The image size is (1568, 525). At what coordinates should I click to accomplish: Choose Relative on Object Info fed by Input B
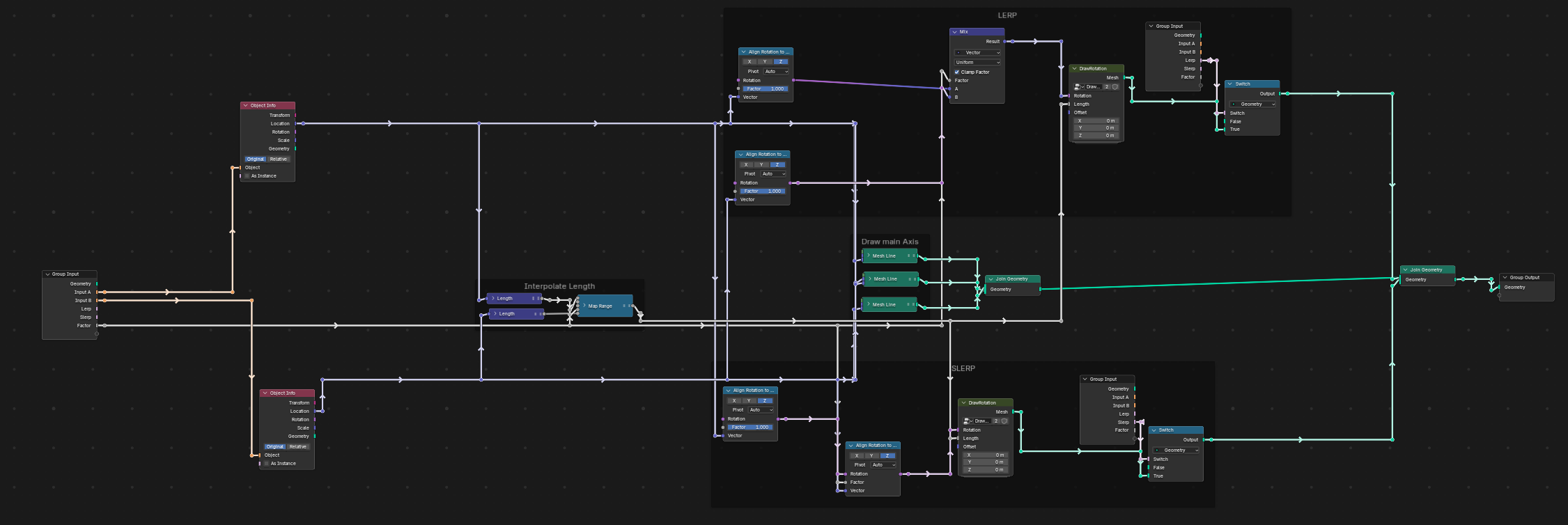pyautogui.click(x=298, y=447)
